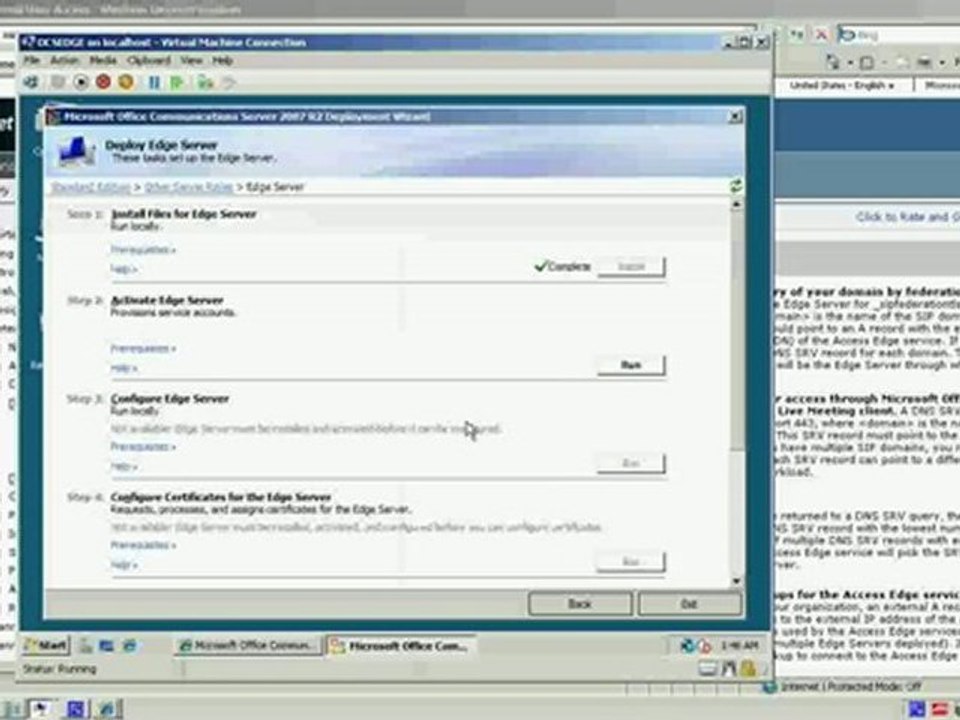960x720 pixels.
Task: Click the blue Pause VM icon
Action: point(154,82)
